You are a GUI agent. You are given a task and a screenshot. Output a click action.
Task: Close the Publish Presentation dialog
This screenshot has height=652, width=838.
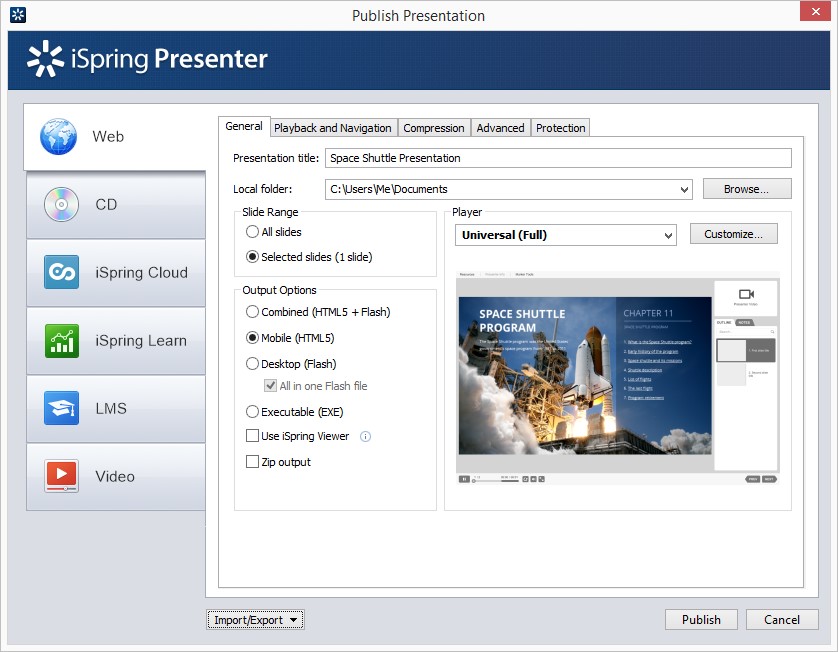click(815, 11)
